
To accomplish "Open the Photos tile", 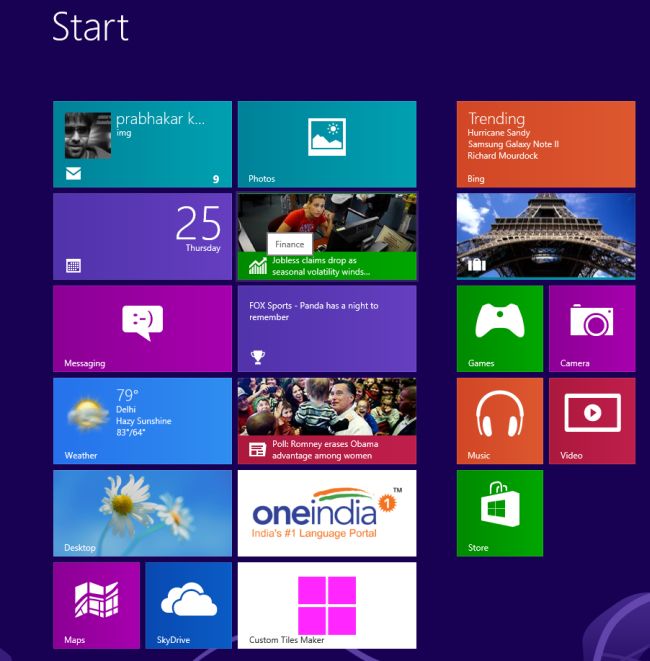I will (327, 144).
